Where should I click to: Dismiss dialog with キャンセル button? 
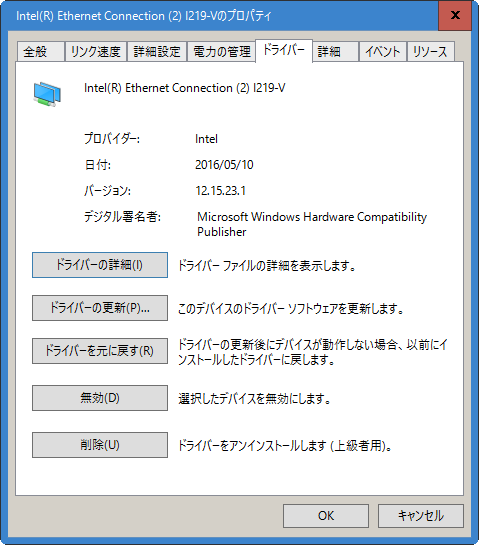[421, 516]
